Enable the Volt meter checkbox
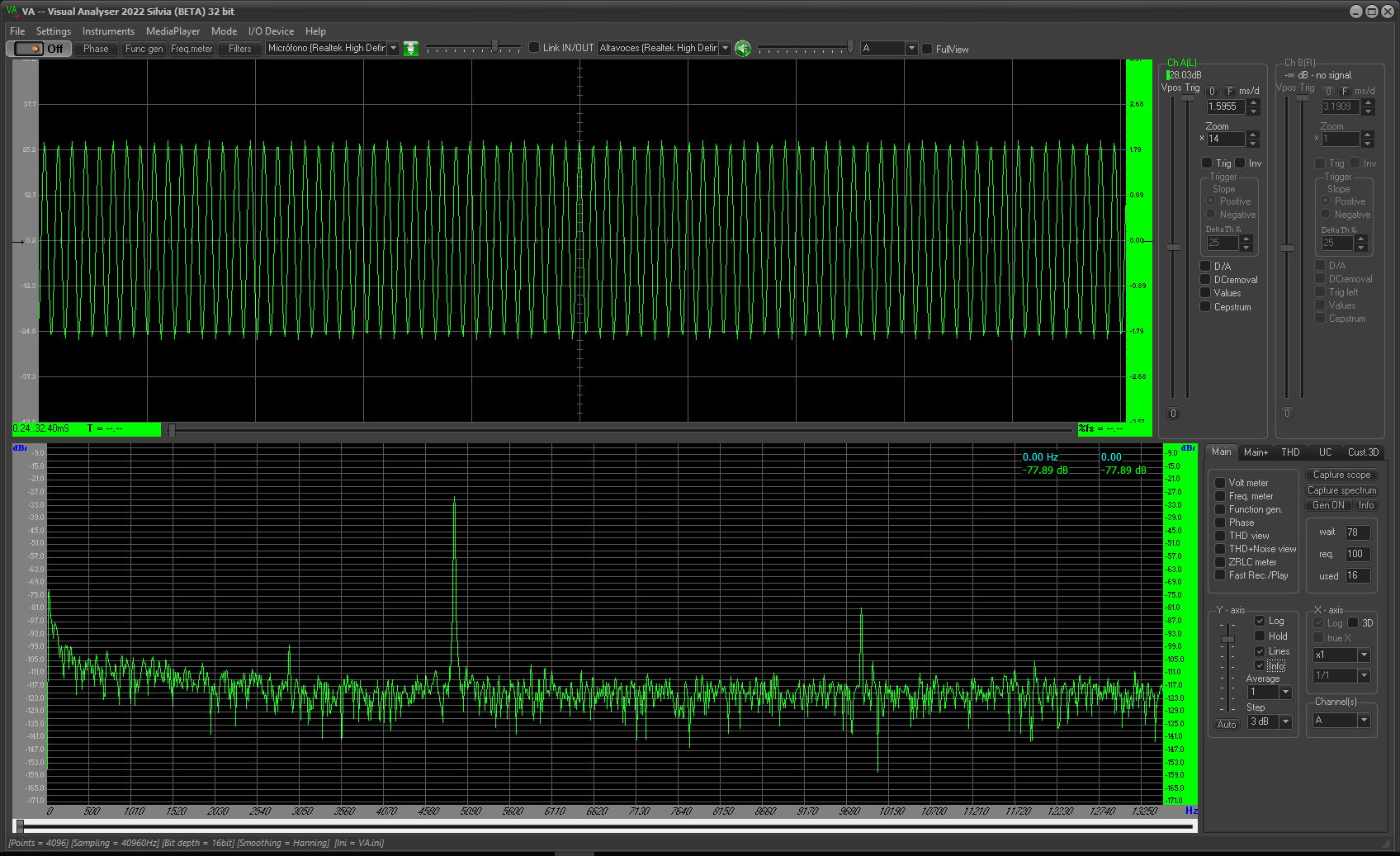This screenshot has width=1400, height=856. click(1220, 483)
